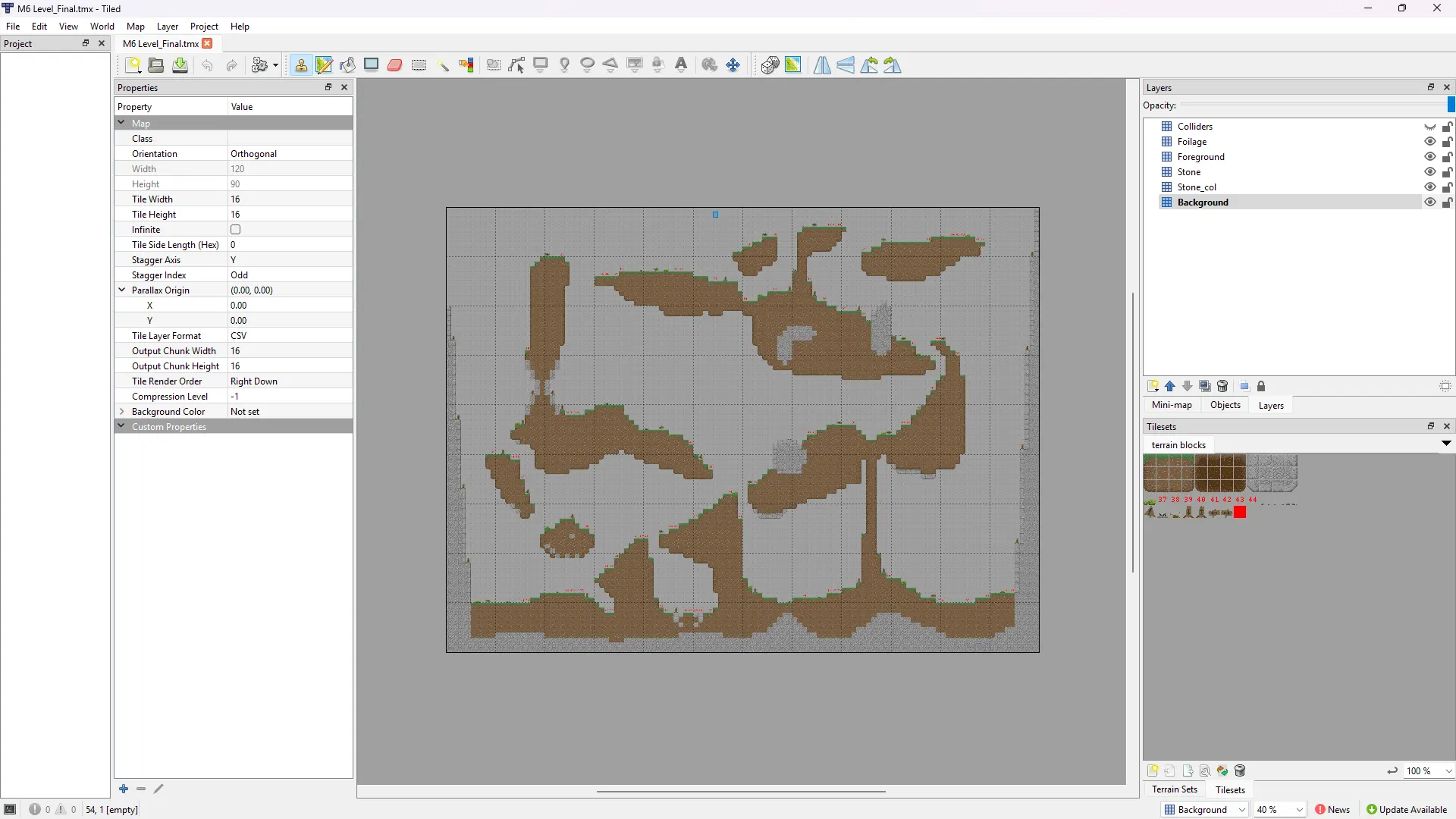Select the Magic Wand tool
The height and width of the screenshot is (819, 1456).
pos(443,65)
